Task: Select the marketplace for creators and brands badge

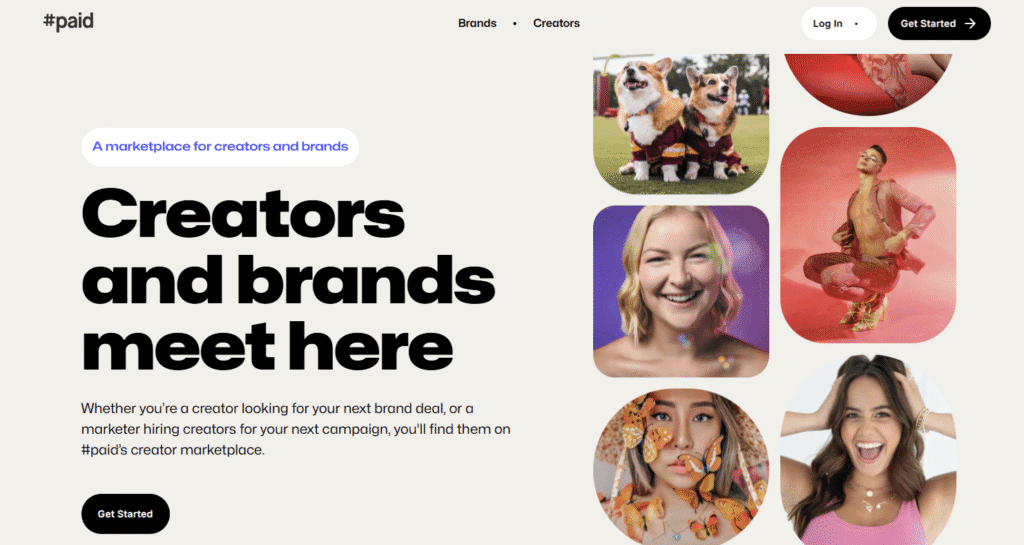Action: [x=220, y=147]
